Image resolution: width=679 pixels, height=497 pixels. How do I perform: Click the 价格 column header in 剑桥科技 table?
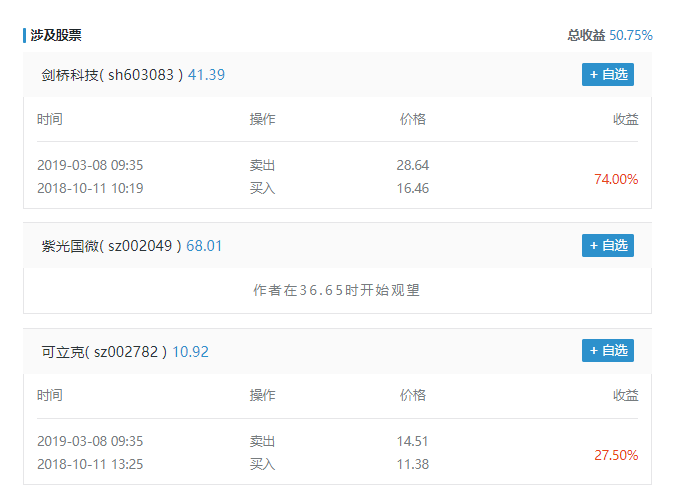coord(413,119)
